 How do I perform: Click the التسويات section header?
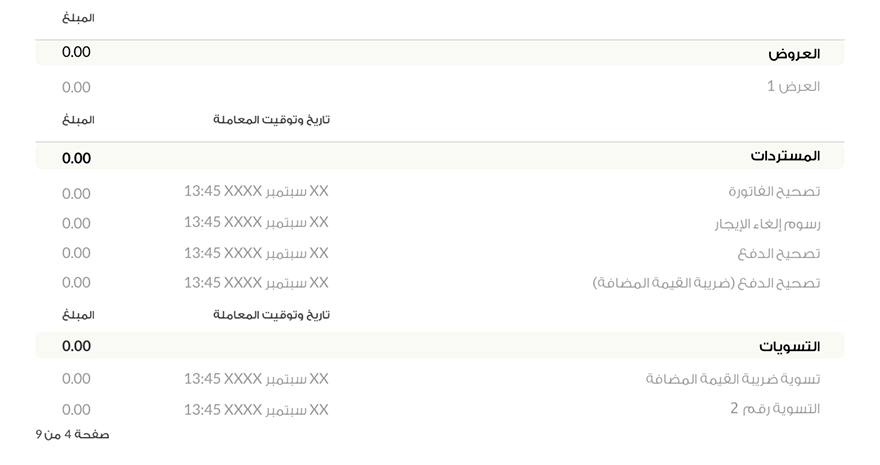coord(789,347)
